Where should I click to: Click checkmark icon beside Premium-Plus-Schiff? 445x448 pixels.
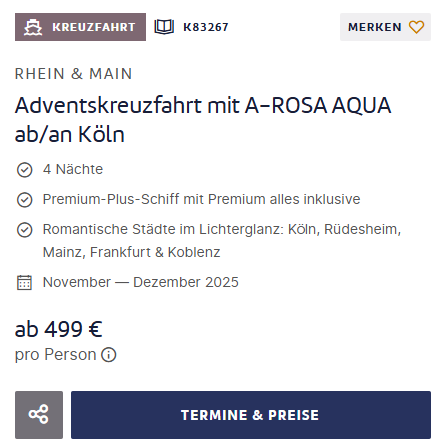[24, 200]
